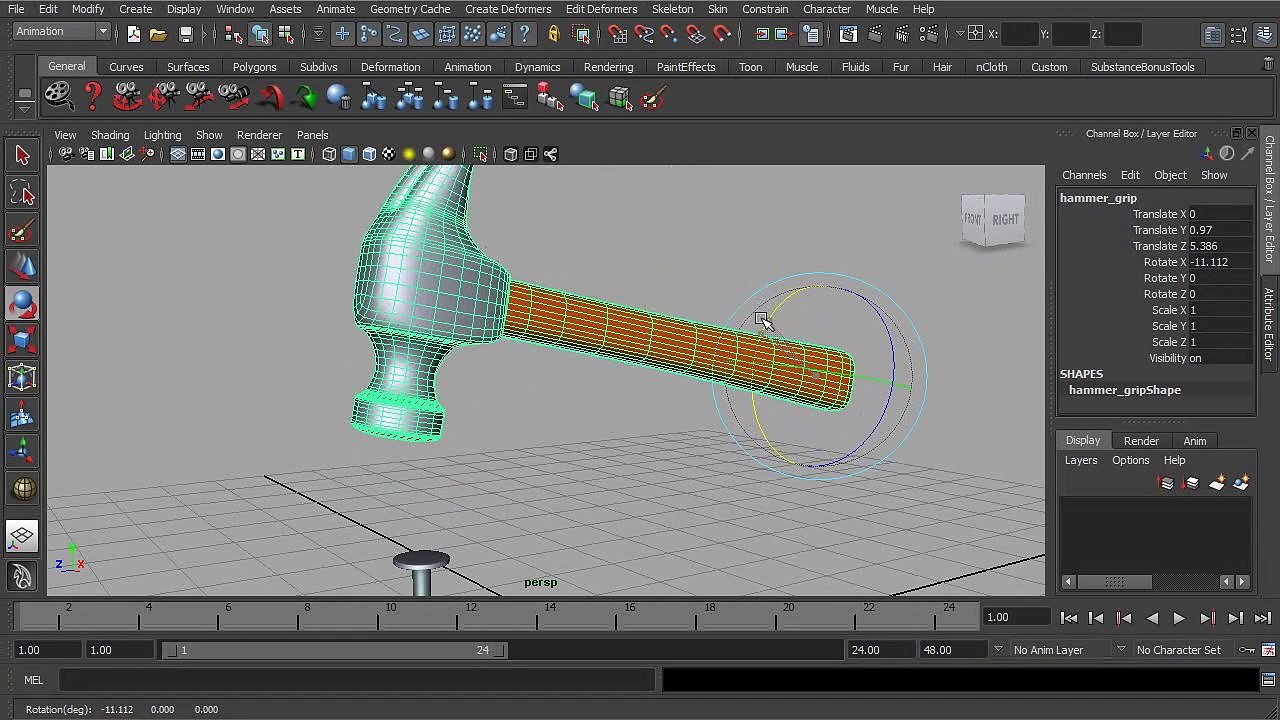Save scene using the floppy disk icon

(185, 34)
